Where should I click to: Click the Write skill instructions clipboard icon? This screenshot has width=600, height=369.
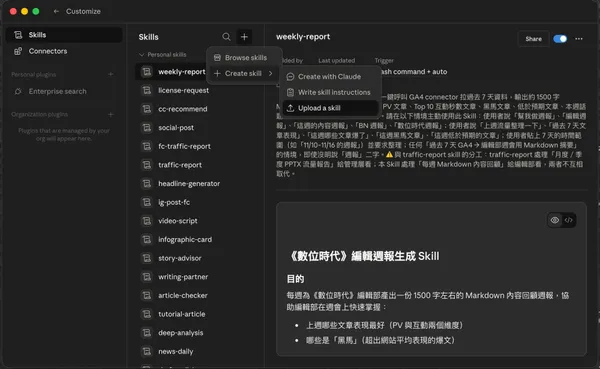coord(290,92)
